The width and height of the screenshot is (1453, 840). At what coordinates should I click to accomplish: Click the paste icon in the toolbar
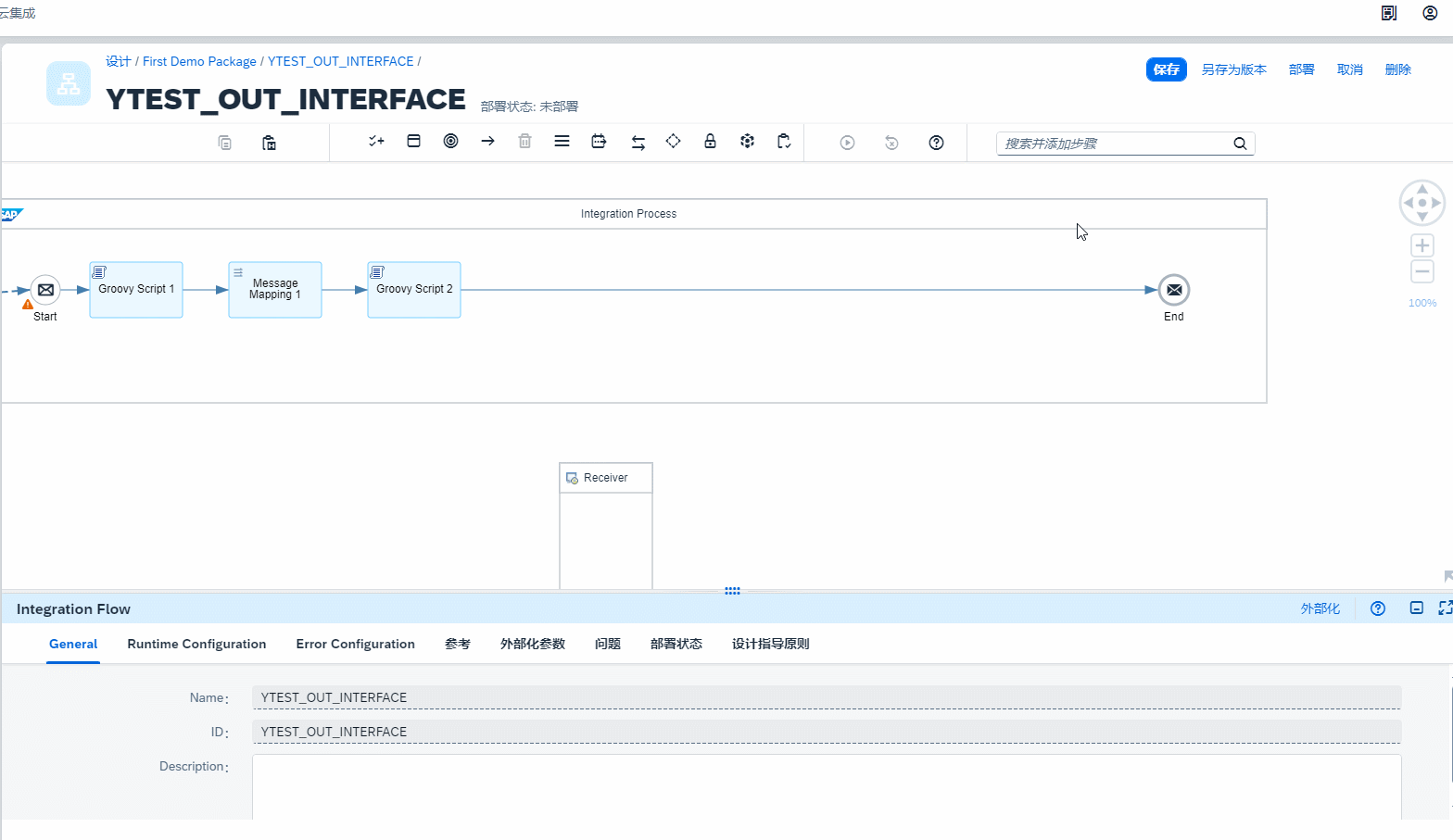(x=269, y=143)
